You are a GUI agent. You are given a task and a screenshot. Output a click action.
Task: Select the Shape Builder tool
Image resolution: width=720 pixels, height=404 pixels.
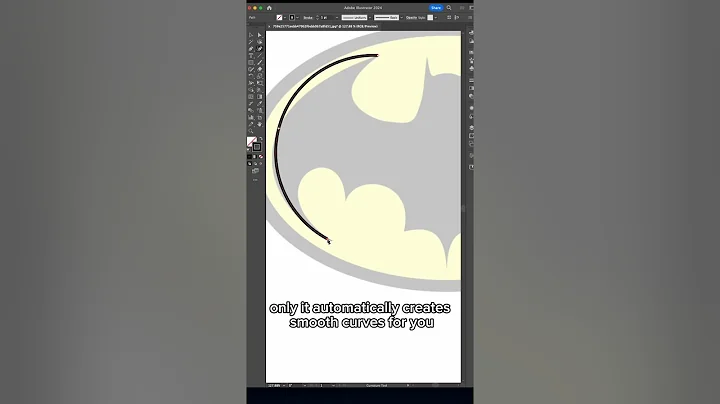(251, 90)
